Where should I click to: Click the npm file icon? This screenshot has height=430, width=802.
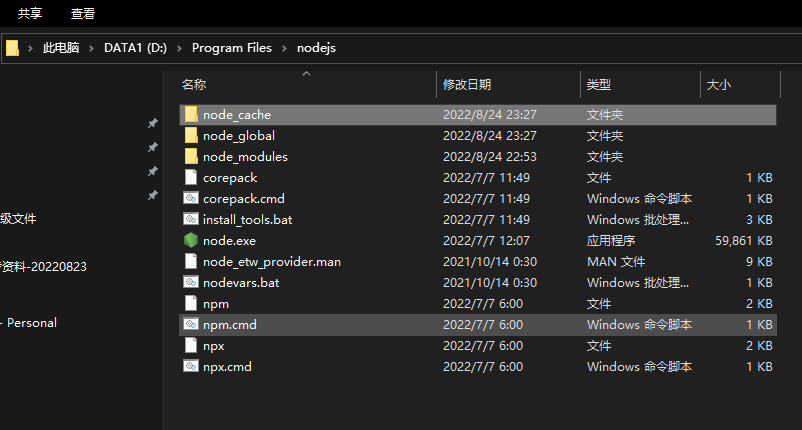coord(191,303)
